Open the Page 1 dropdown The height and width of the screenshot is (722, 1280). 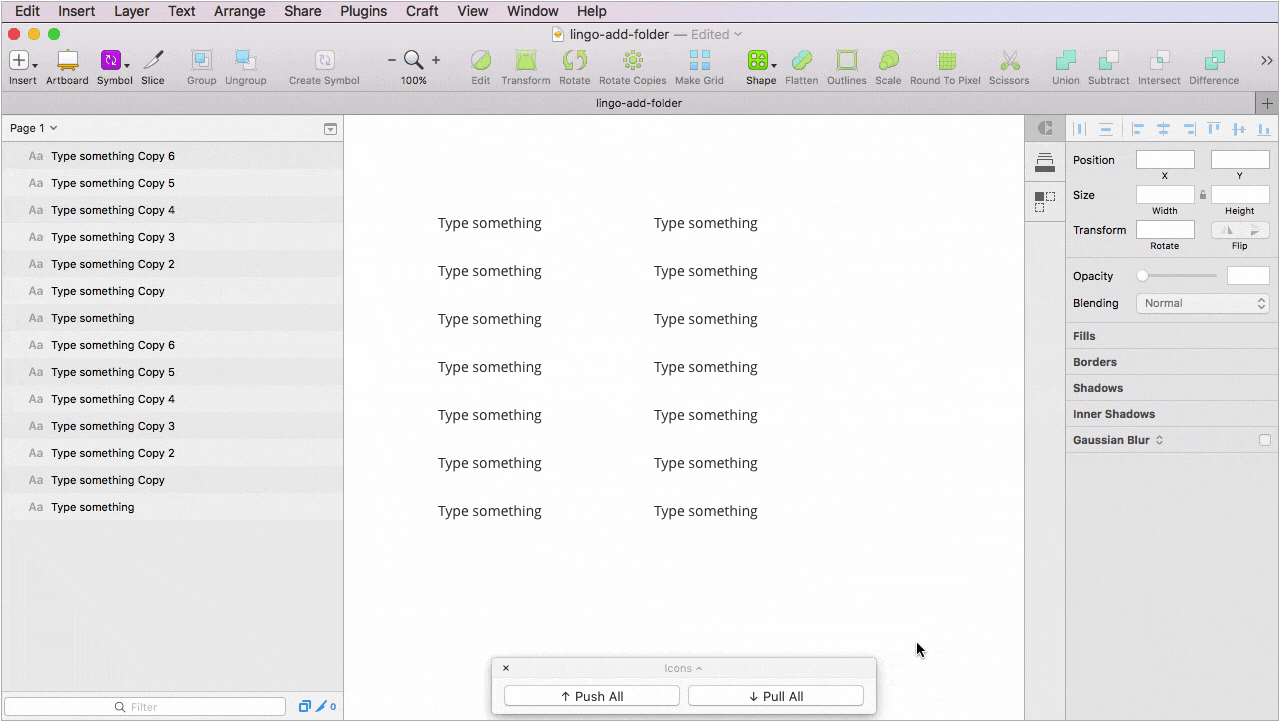tap(34, 128)
